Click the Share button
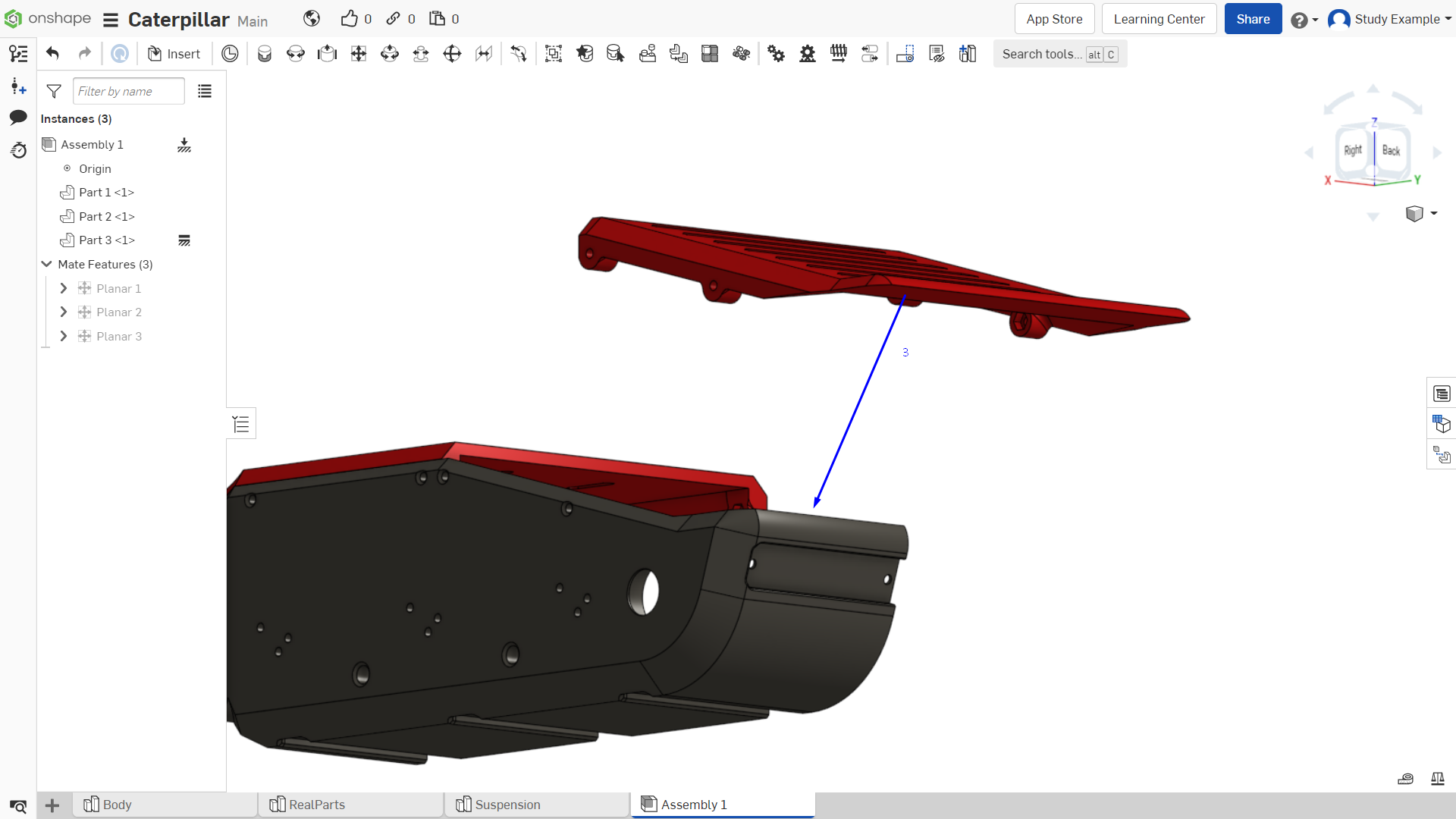Viewport: 1456px width, 819px height. [x=1253, y=19]
